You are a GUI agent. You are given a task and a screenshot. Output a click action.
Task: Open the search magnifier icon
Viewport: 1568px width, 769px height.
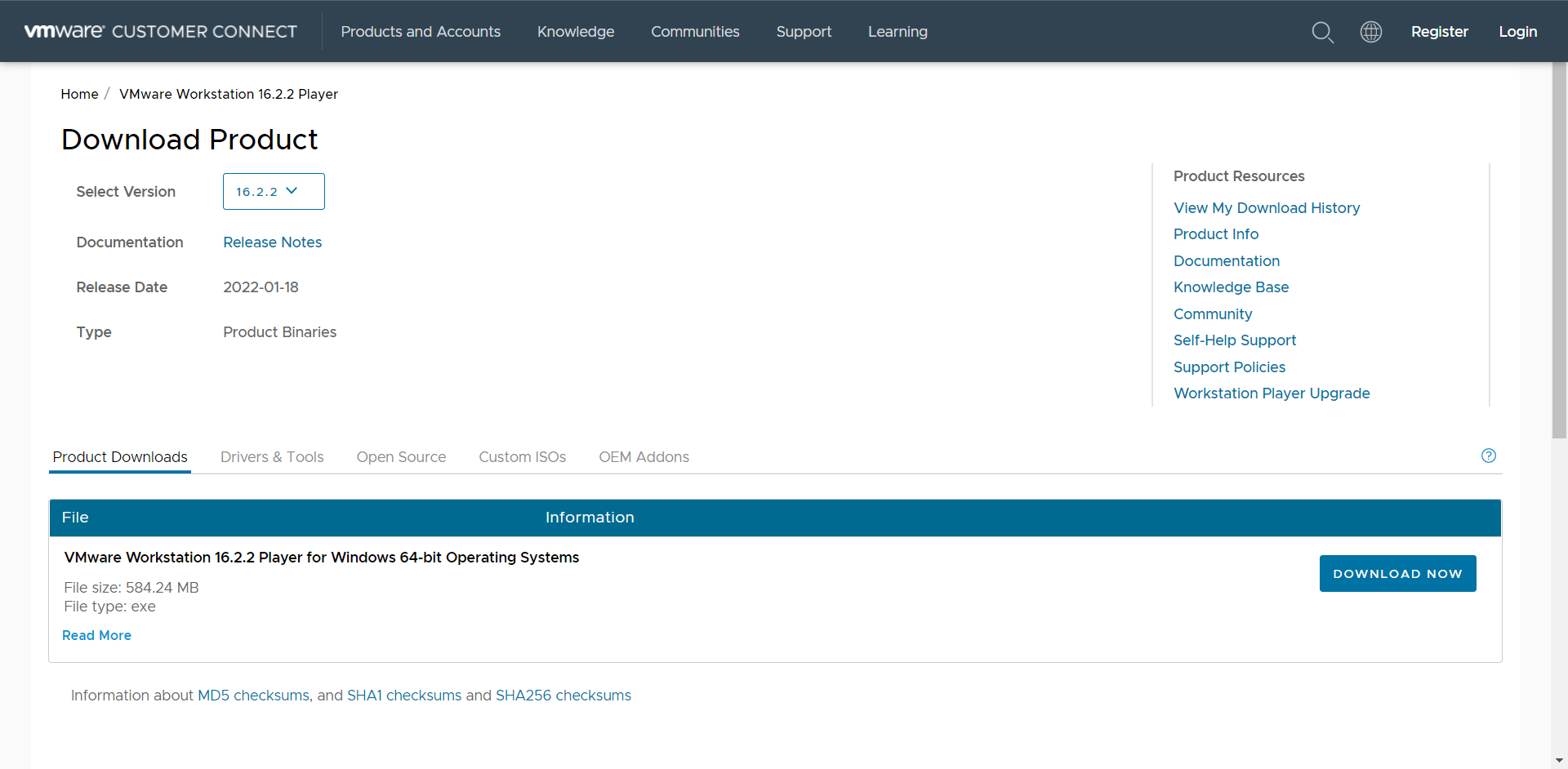(1322, 32)
